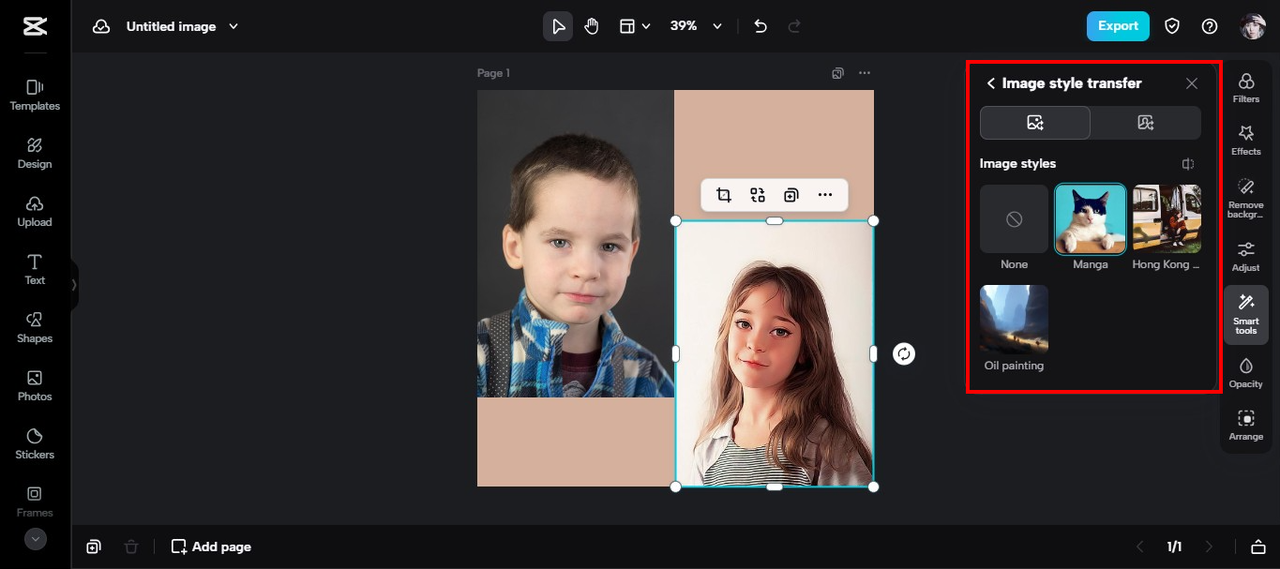
Task: Click the replace image icon in floating toolbar
Action: coord(757,195)
